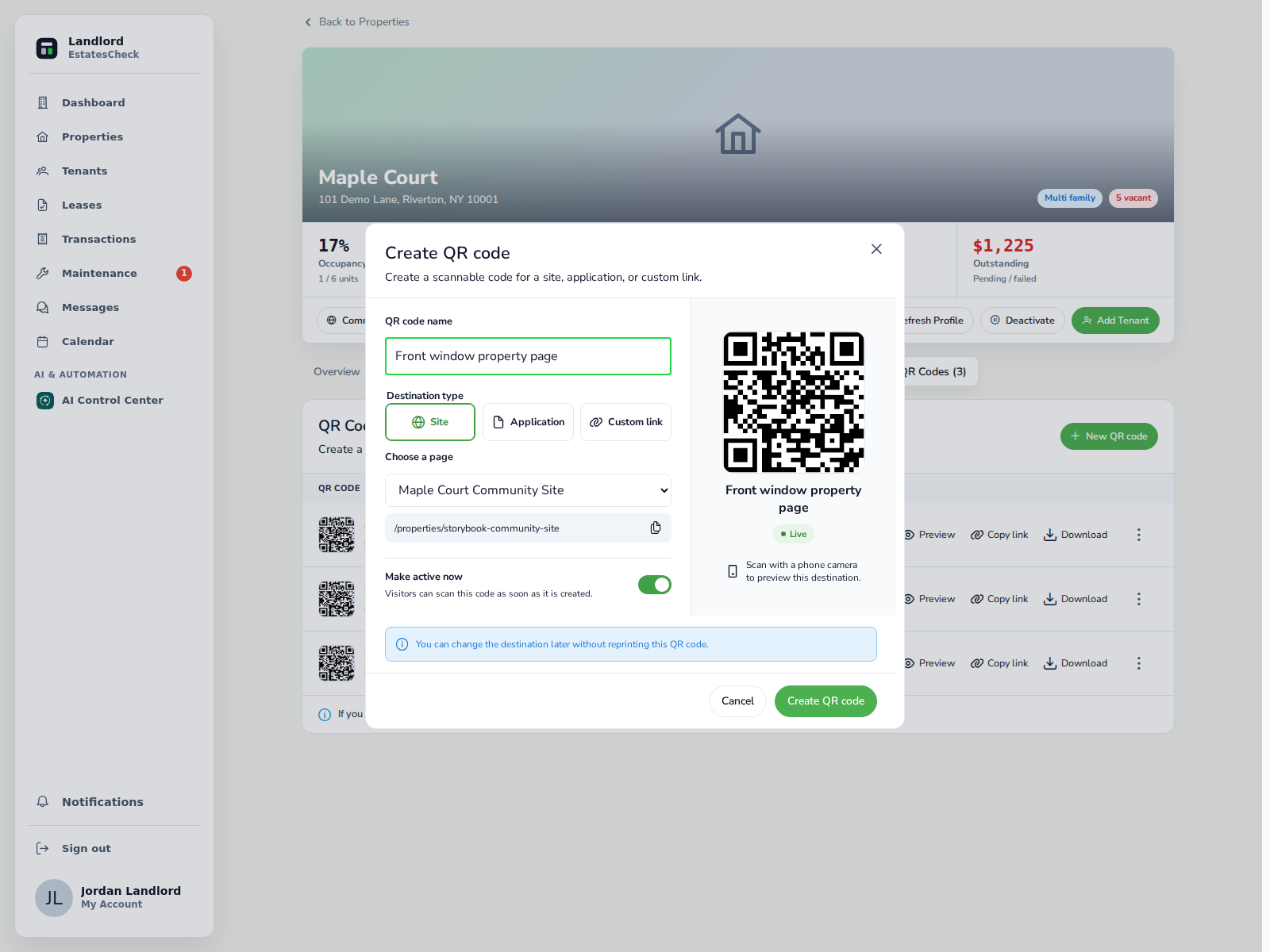Click the phone scan icon in the preview
The image size is (1270, 952).
(733, 571)
